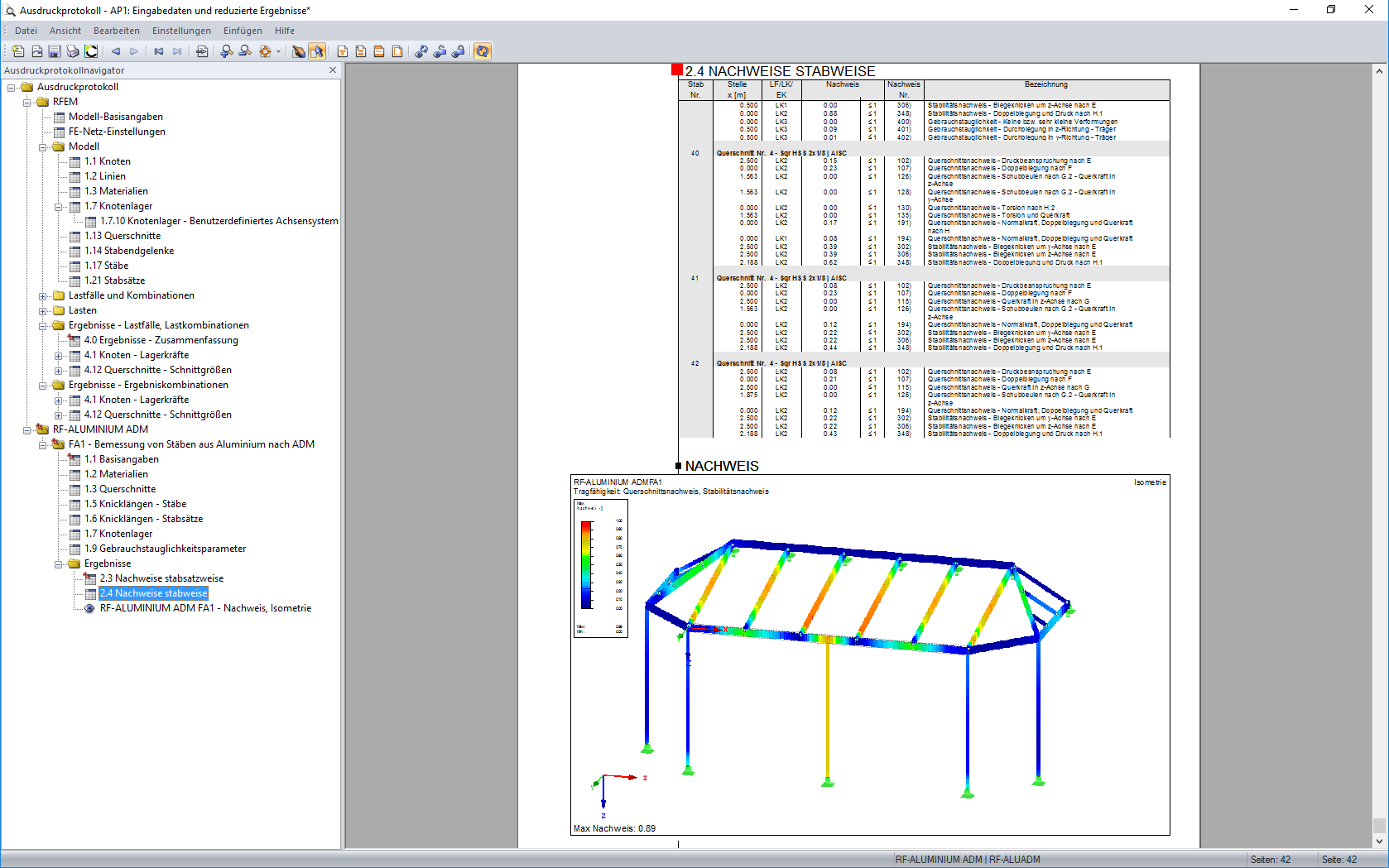Click the 'Max Nachweis: 0.89' caption
Viewport: 1389px width, 868px height.
click(x=614, y=828)
